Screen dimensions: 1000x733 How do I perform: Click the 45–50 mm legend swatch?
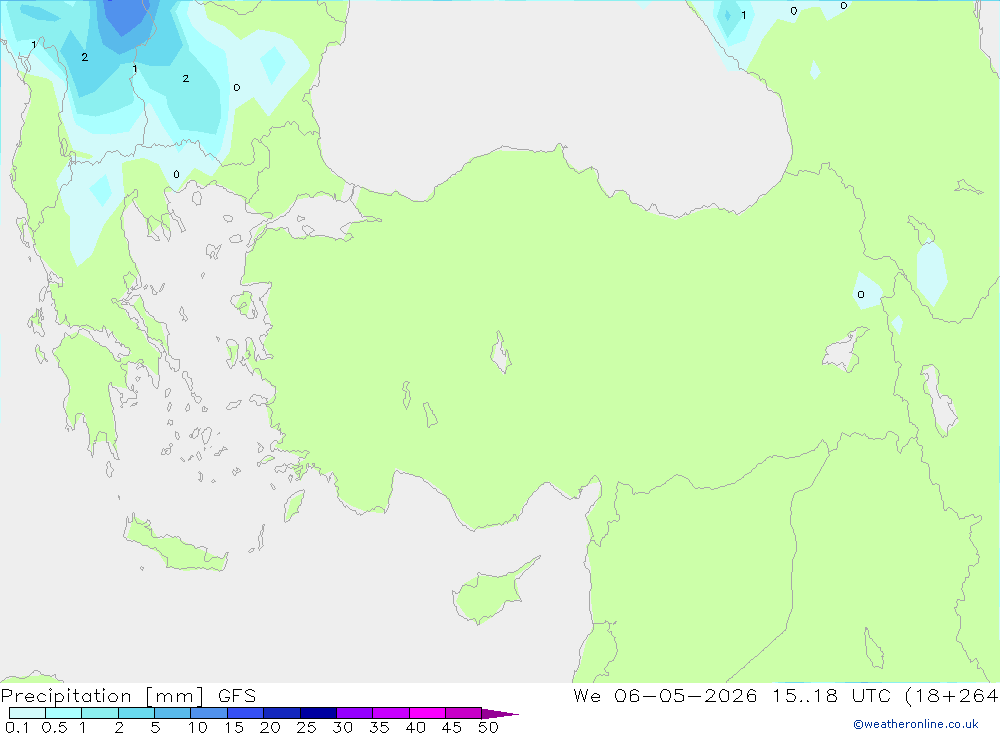(x=464, y=713)
